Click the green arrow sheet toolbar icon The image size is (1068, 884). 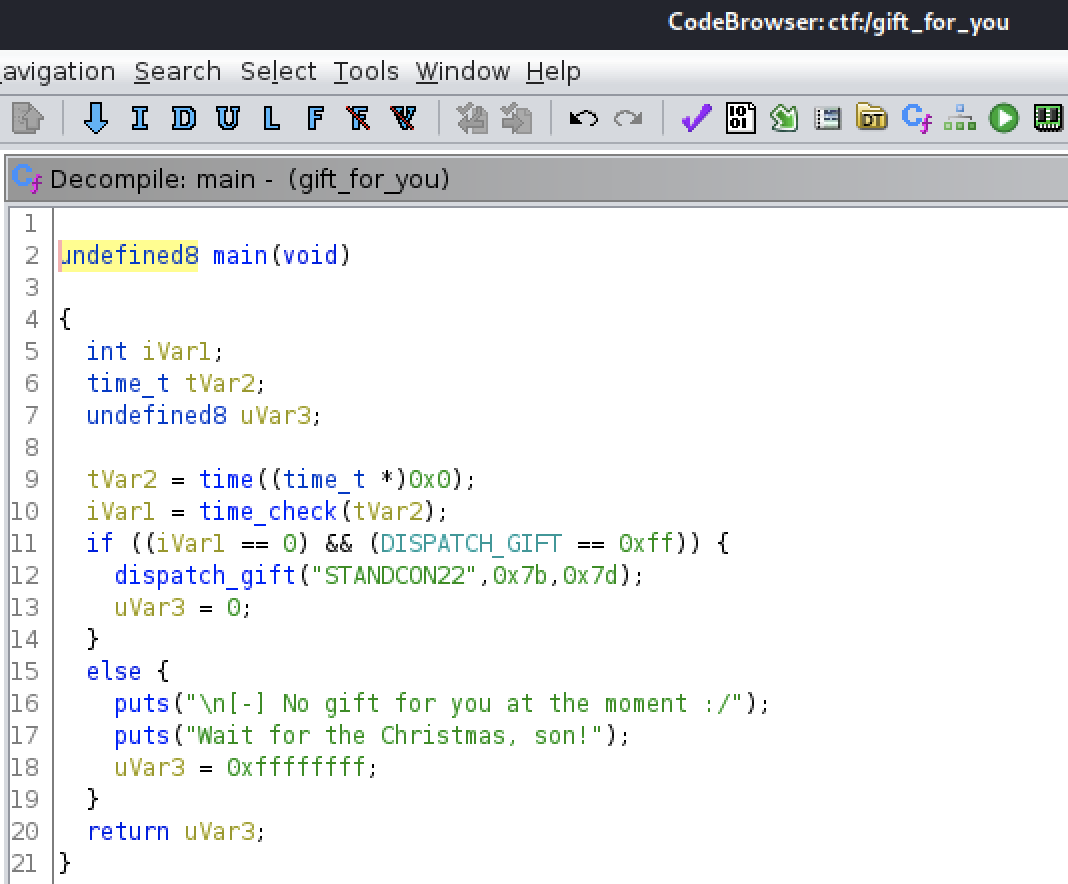click(x=784, y=119)
